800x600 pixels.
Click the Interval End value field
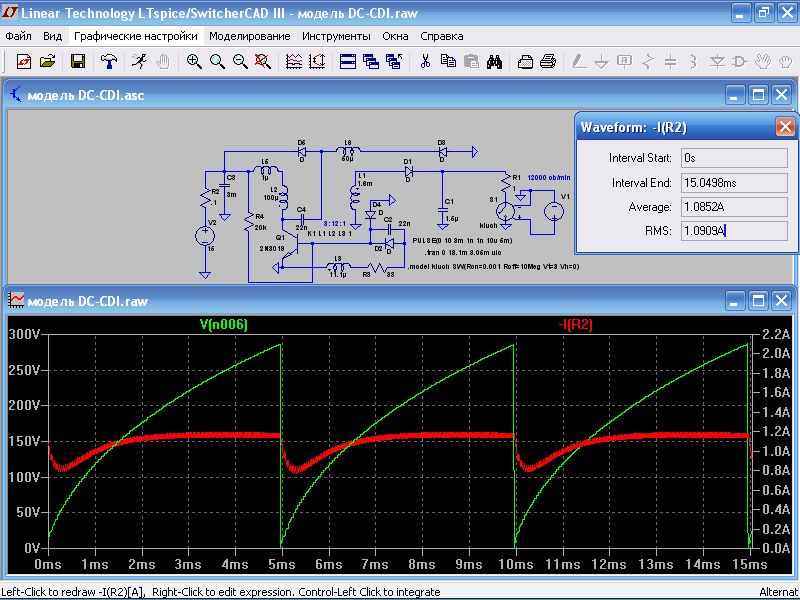click(733, 183)
